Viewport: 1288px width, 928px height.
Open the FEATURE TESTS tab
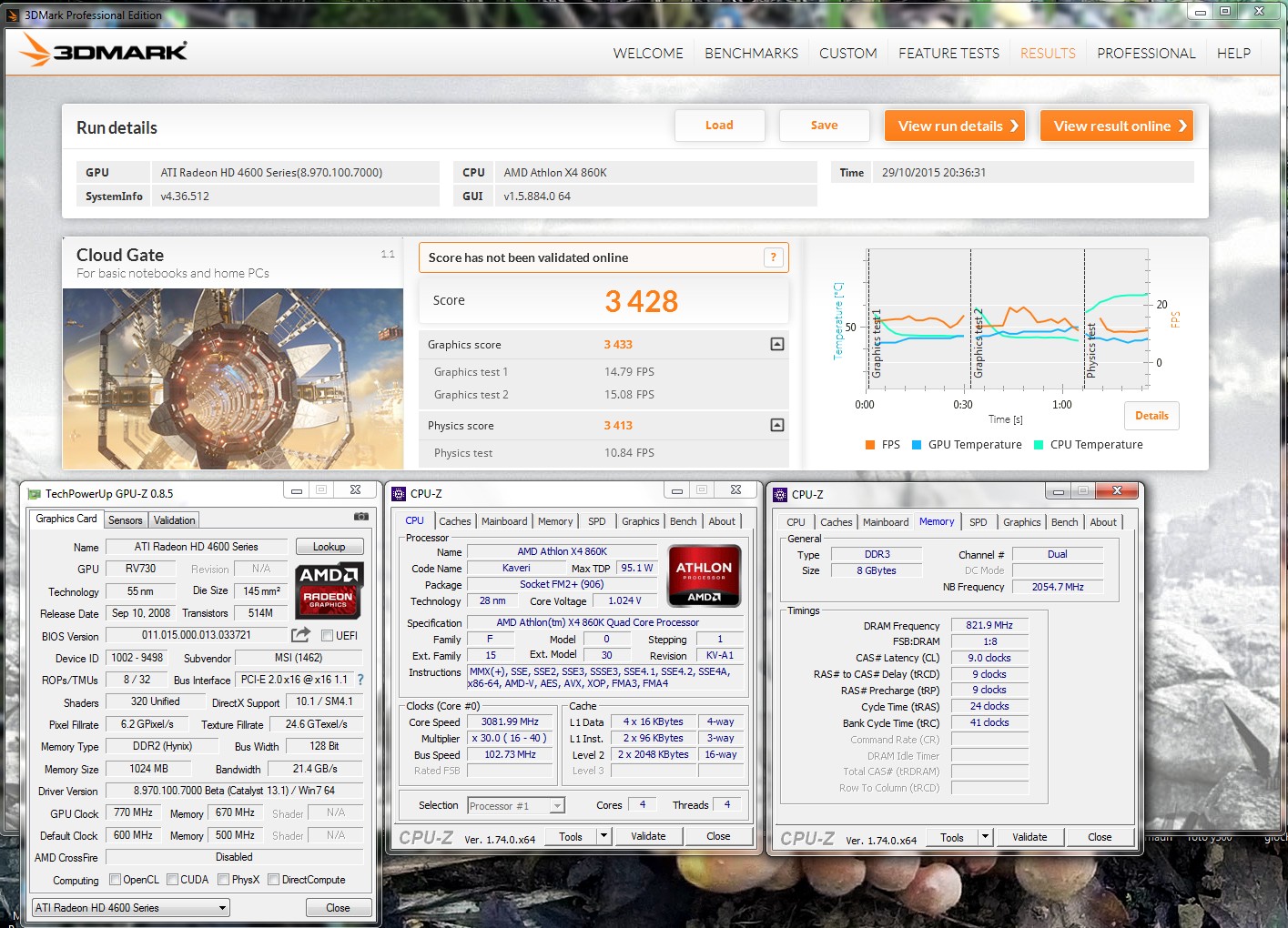[x=948, y=54]
